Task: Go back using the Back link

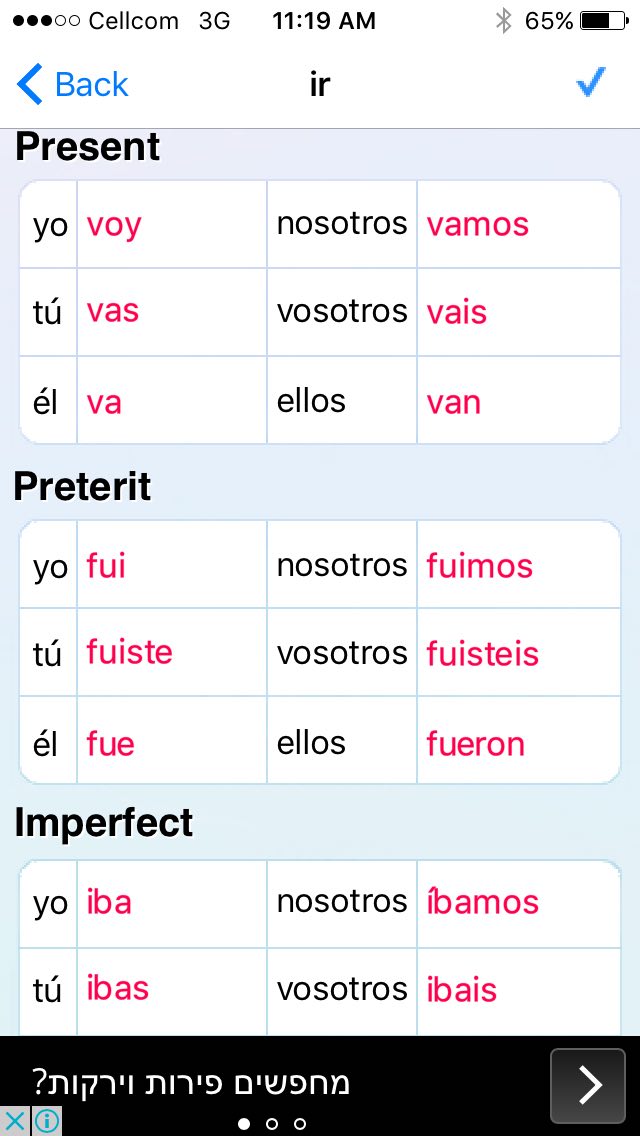Action: 91,85
